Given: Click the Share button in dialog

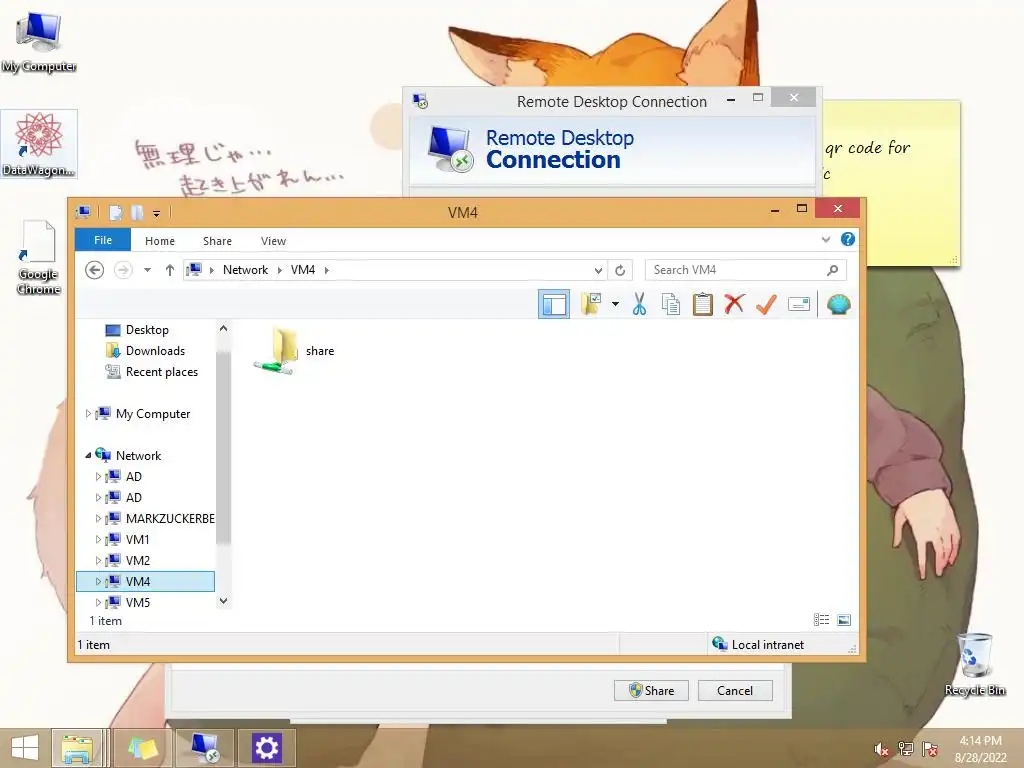Looking at the screenshot, I should [651, 690].
